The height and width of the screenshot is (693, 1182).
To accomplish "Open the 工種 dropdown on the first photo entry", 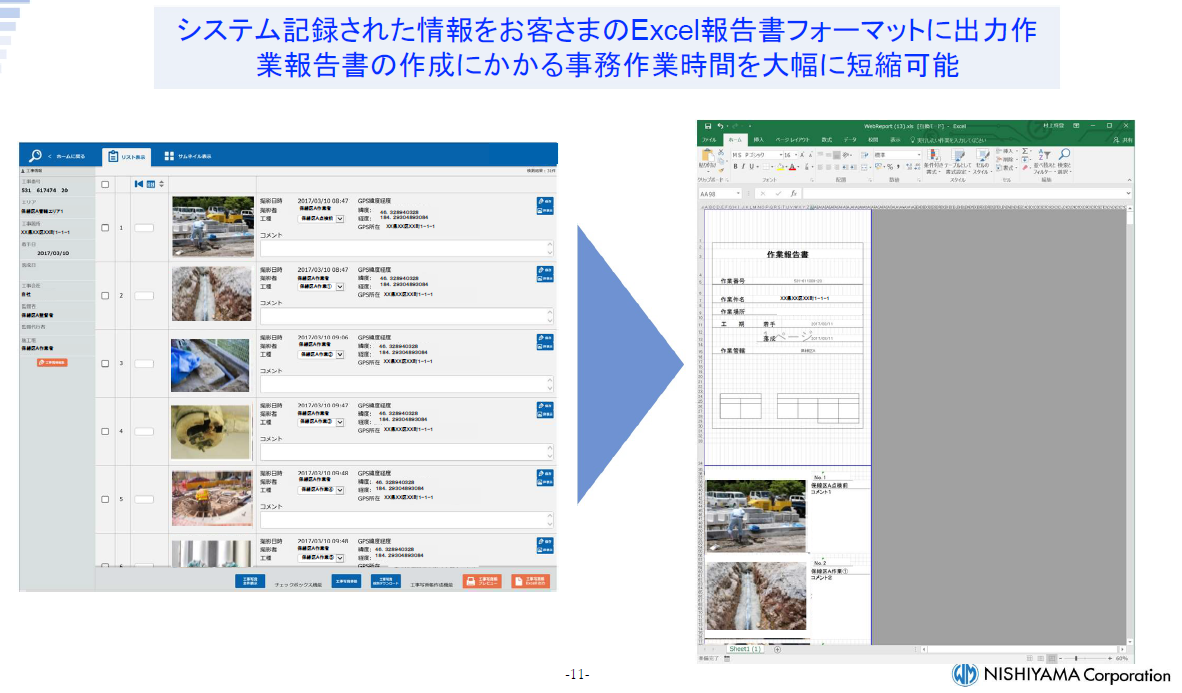I will 340,220.
